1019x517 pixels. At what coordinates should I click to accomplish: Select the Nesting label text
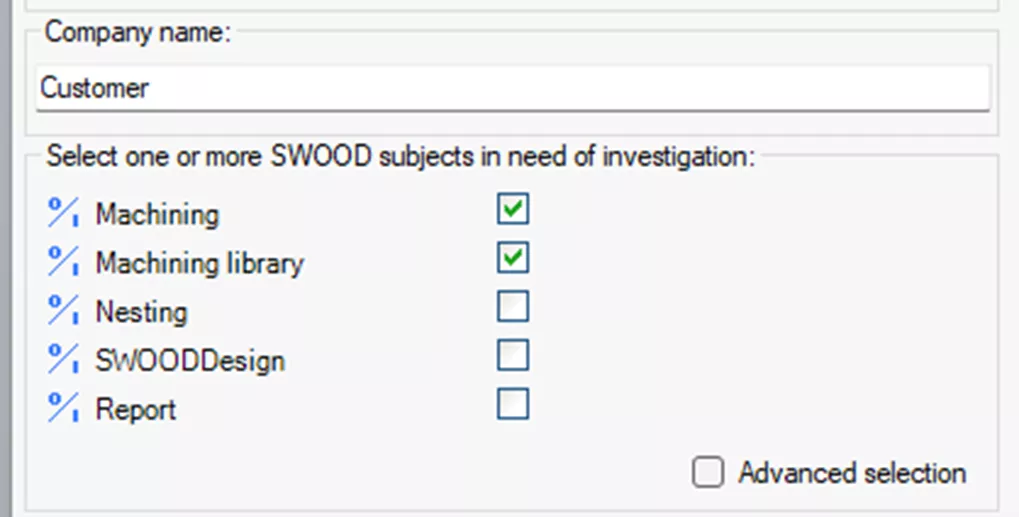141,312
